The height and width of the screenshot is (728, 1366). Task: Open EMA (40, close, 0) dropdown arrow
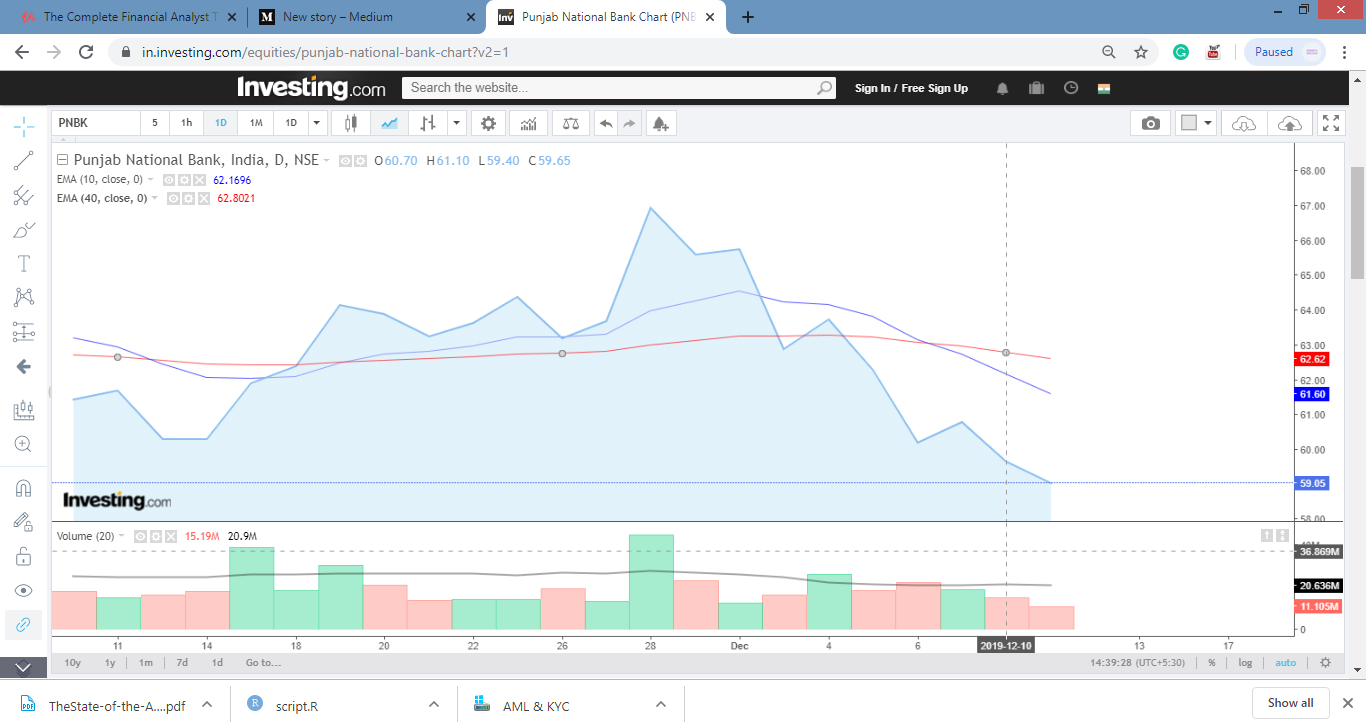[156, 198]
